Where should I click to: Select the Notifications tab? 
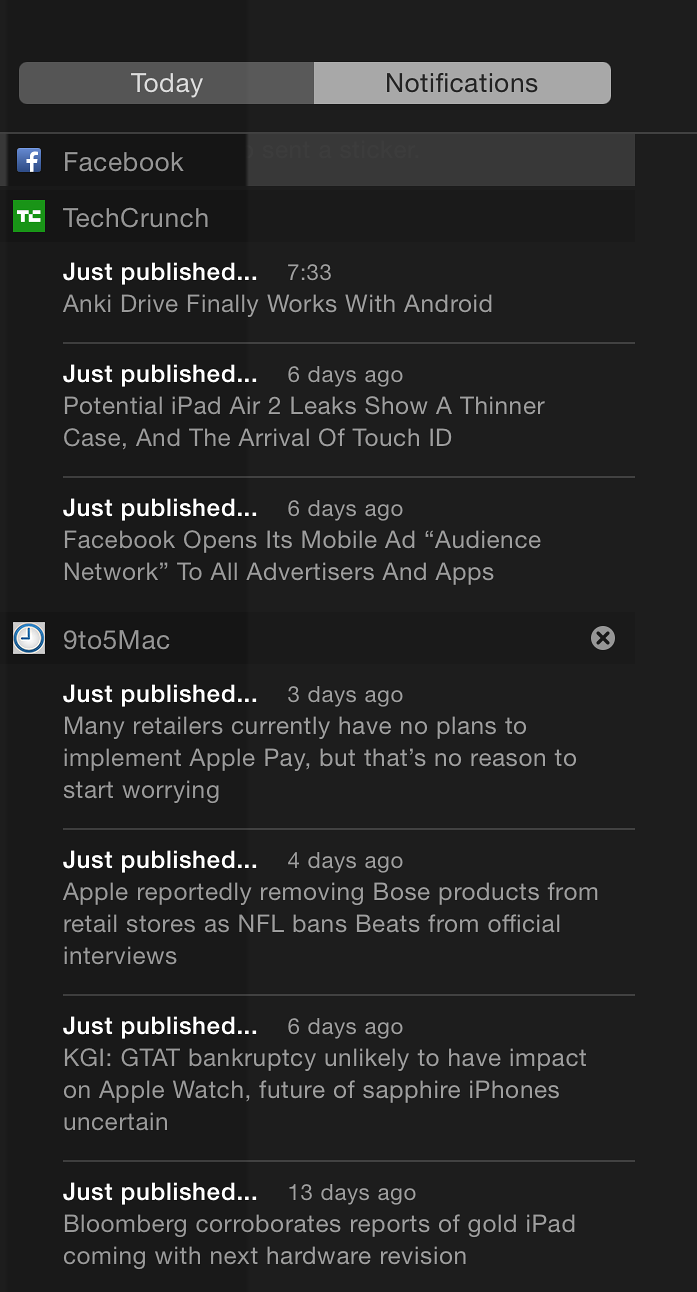462,83
